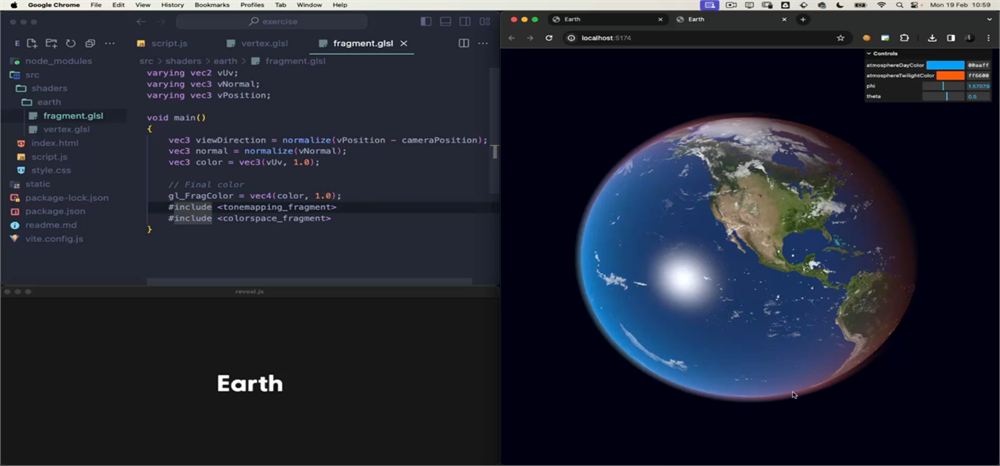Toggle the primary sidebar layout icon
Image resolution: width=1000 pixels, height=466 pixels.
click(426, 22)
